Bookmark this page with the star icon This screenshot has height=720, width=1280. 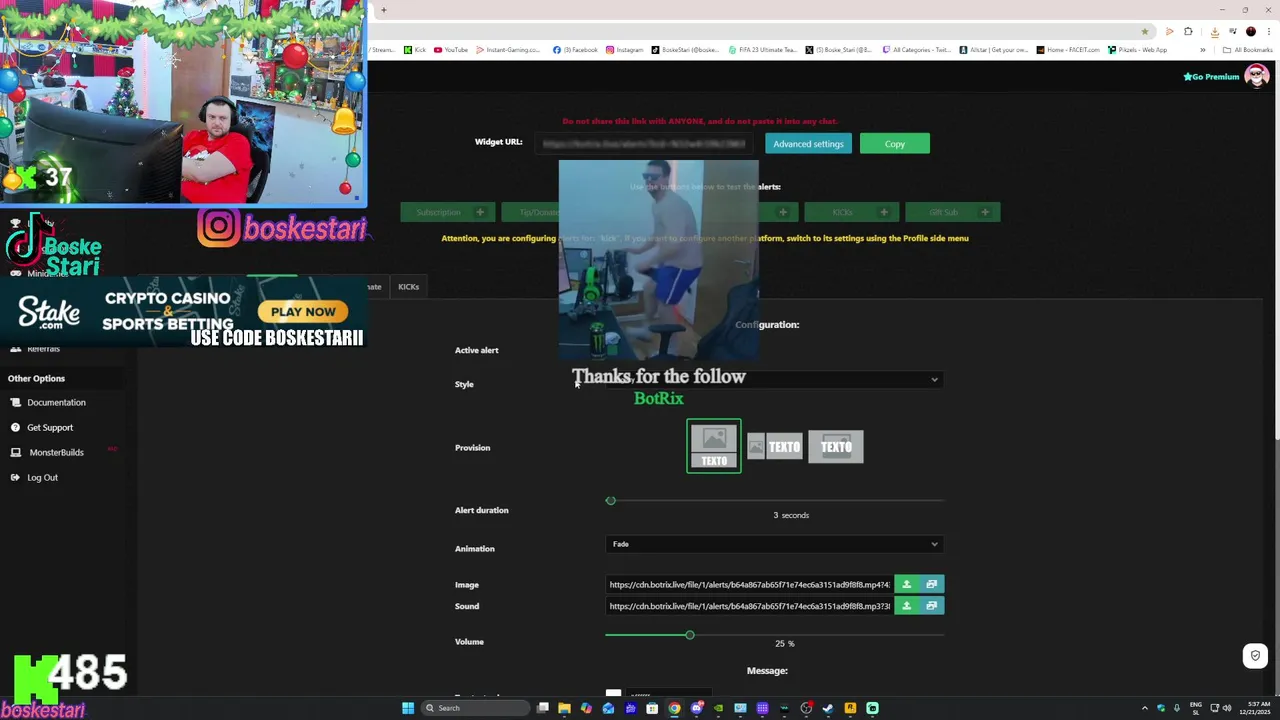1145,31
